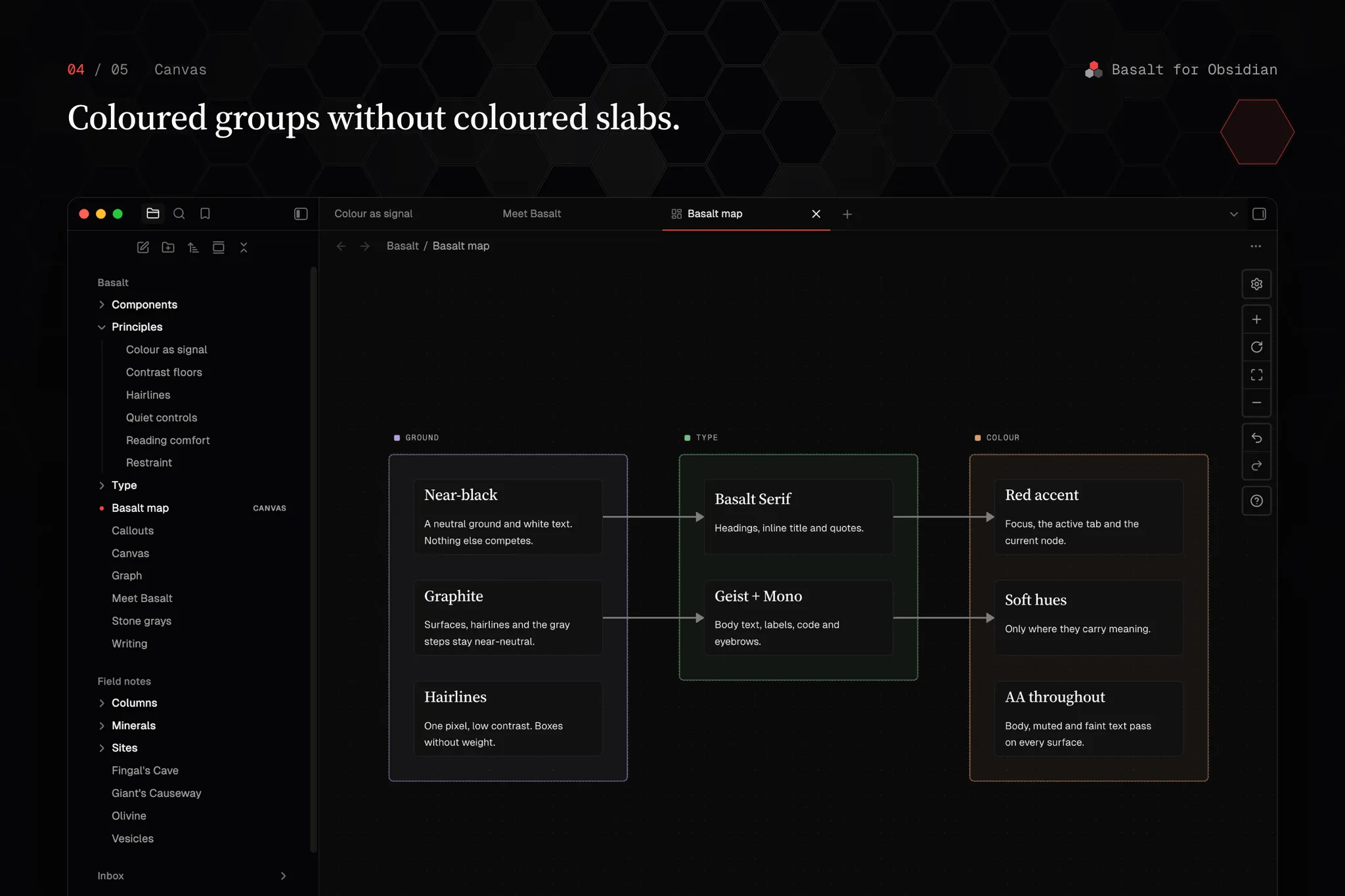Image resolution: width=1345 pixels, height=896 pixels.
Task: Open the bookmarks icon
Action: [x=205, y=213]
